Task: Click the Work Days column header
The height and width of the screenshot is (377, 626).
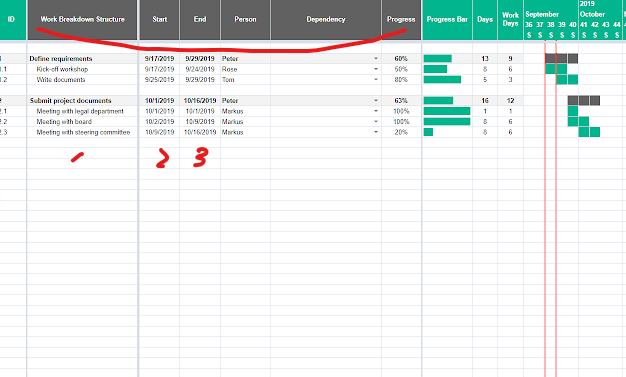Action: point(511,20)
